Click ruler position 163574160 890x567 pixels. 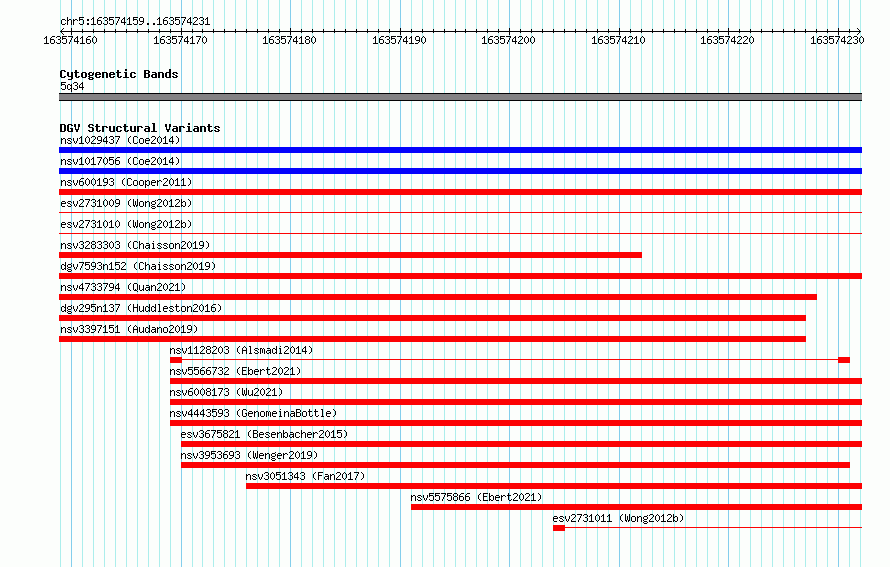(70, 40)
